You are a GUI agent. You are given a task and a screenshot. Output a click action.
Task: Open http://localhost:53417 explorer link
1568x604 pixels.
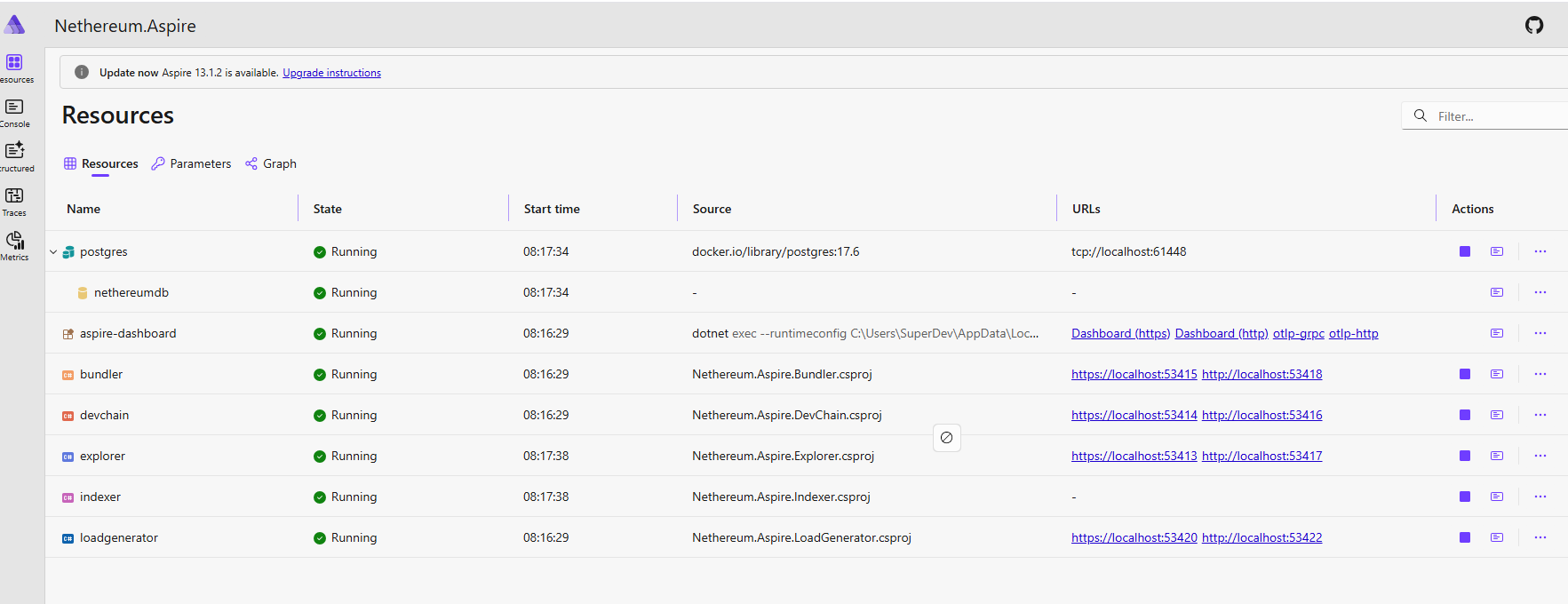[x=1262, y=456]
